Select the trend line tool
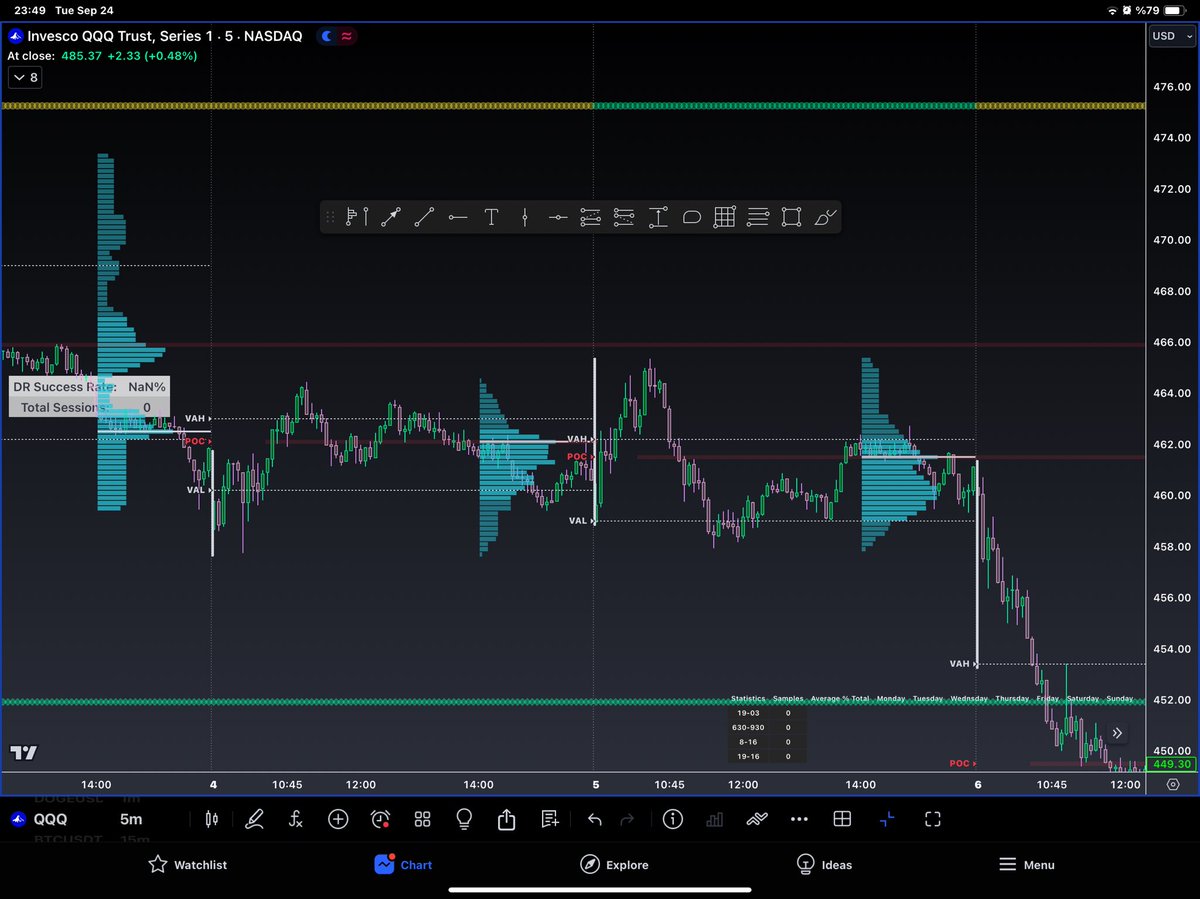The width and height of the screenshot is (1200, 899). [x=424, y=216]
